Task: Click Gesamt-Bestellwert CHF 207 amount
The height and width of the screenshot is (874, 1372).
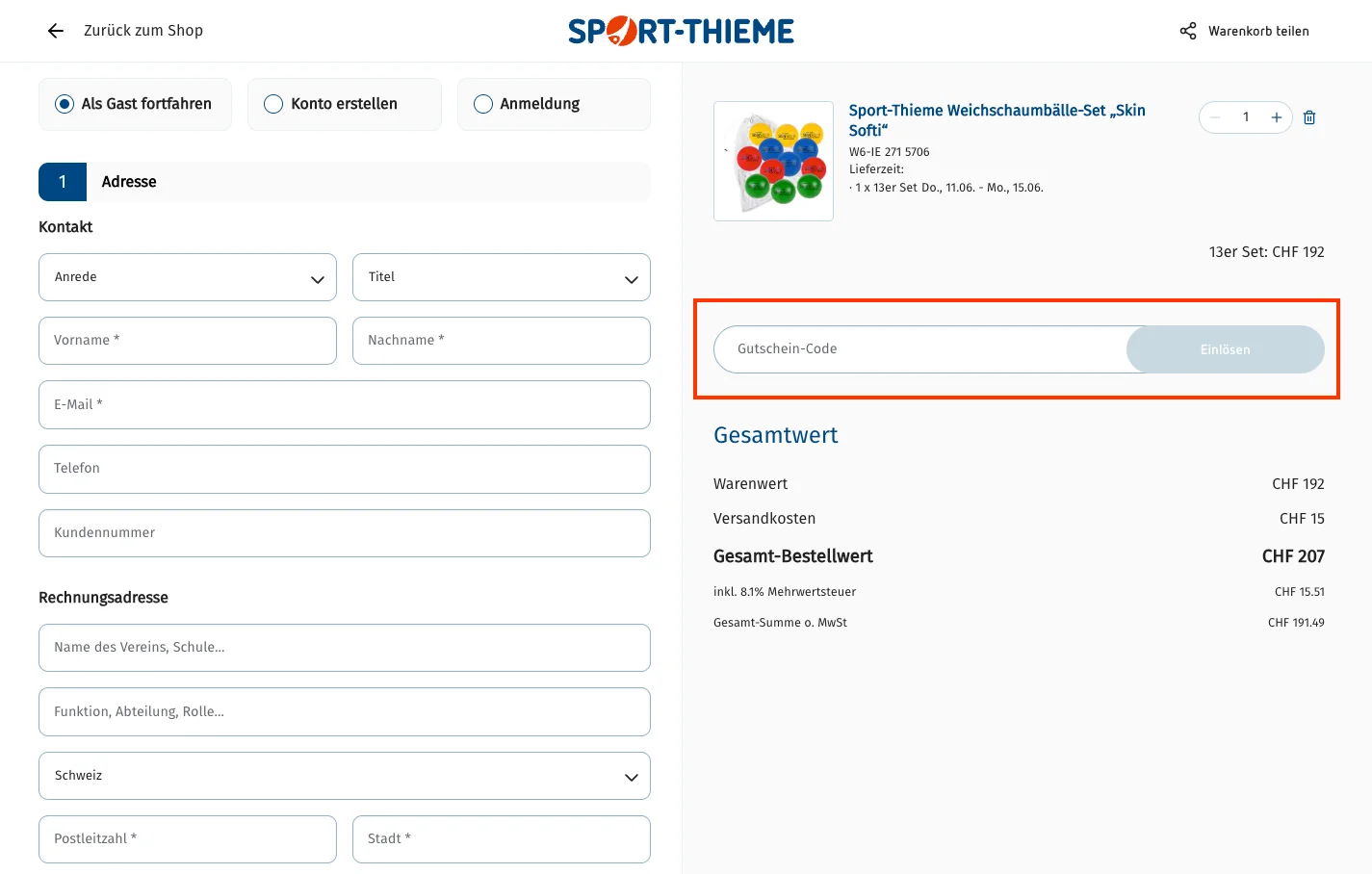Action: coord(1293,556)
